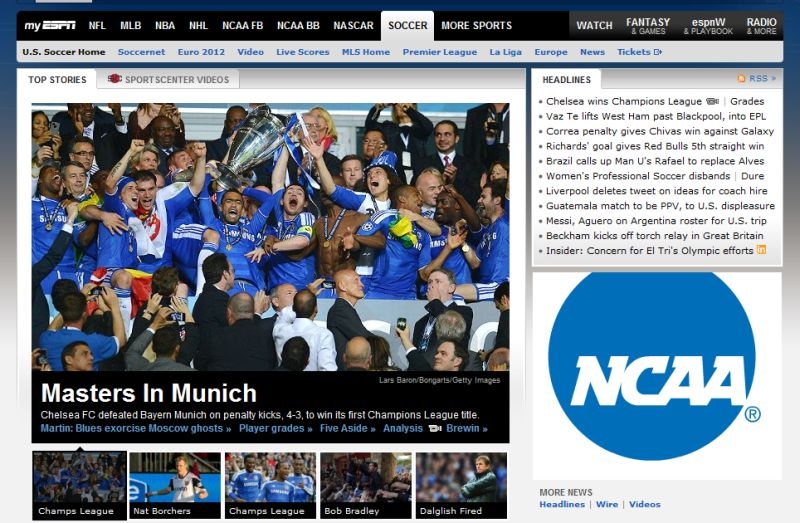
Task: Select the TOP STORIES tab
Action: coord(57,79)
